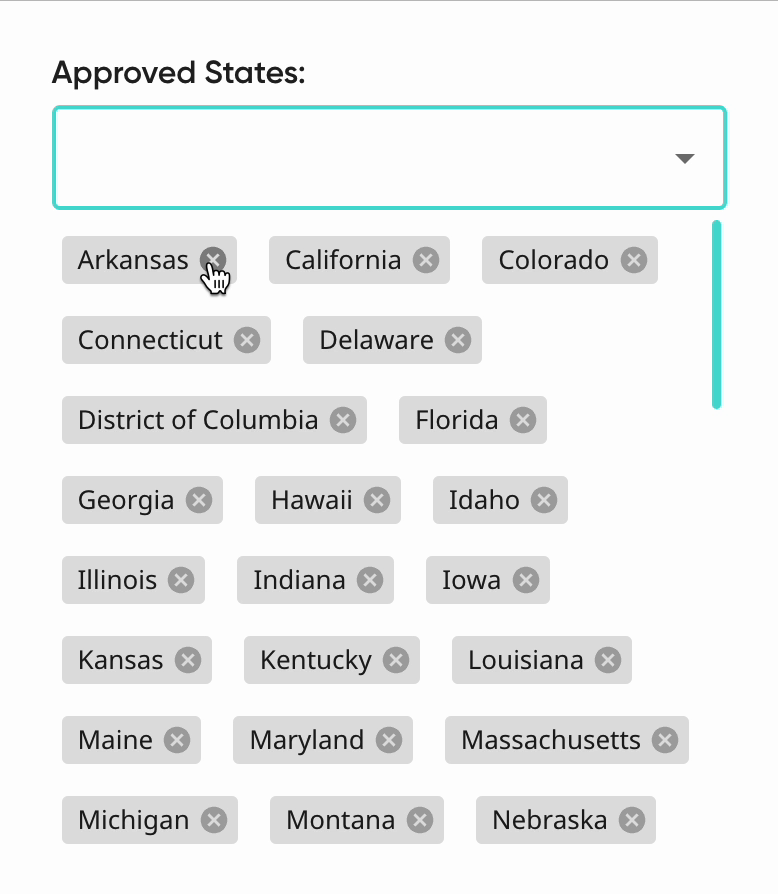778x894 pixels.
Task: Click inside the Approved States input field
Action: point(360,158)
